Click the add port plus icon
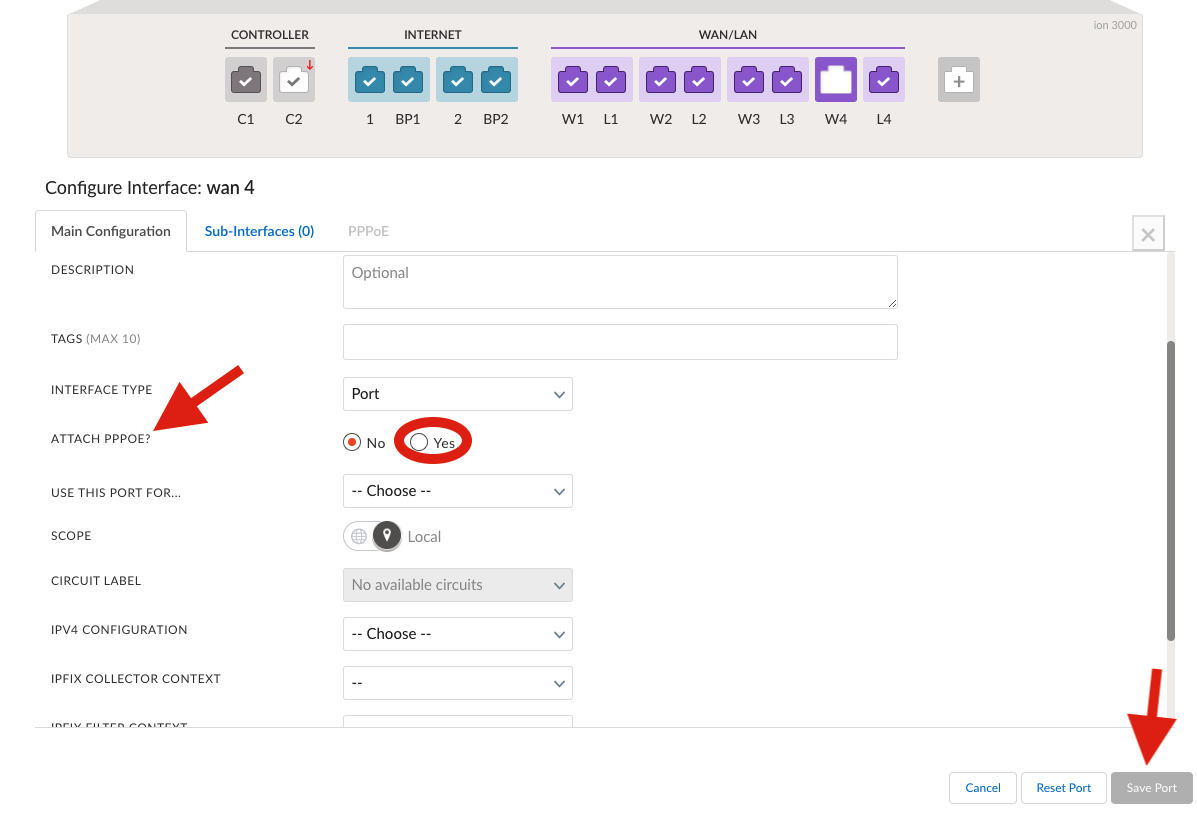The height and width of the screenshot is (818, 1197). coord(959,80)
